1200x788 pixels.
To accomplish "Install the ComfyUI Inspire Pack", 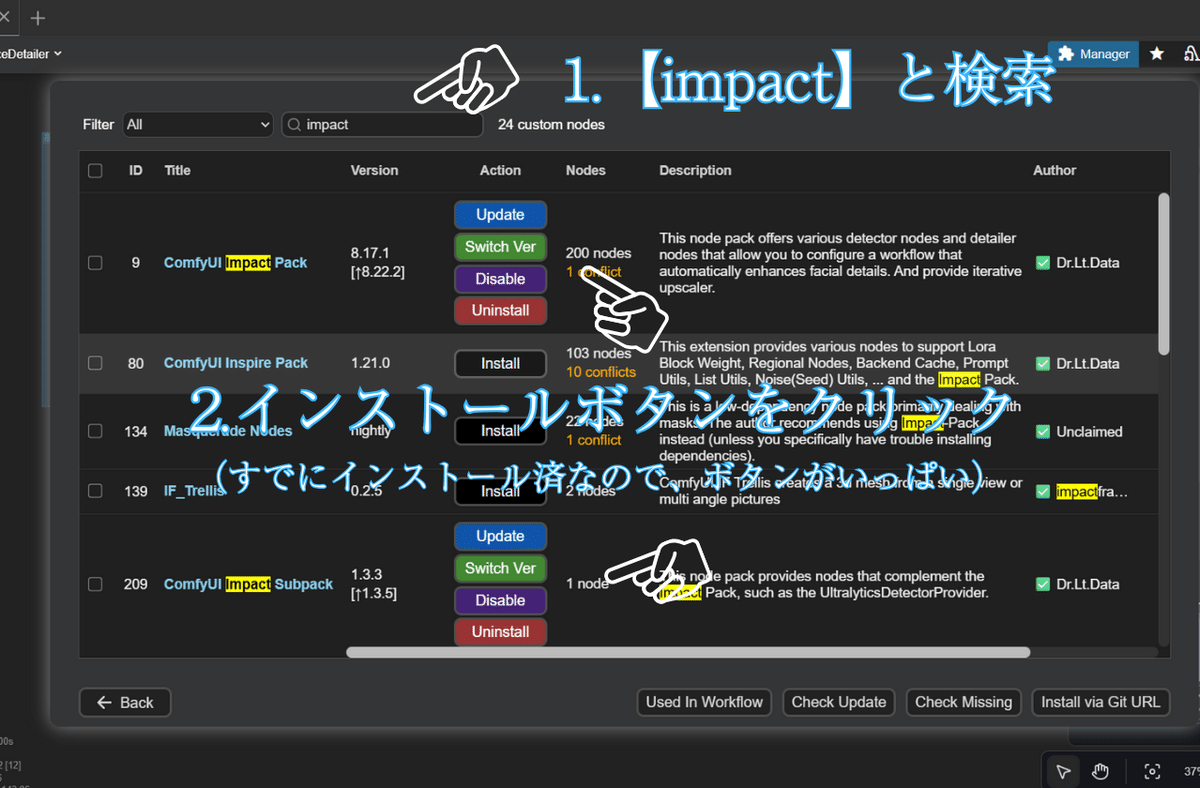I will click(500, 363).
